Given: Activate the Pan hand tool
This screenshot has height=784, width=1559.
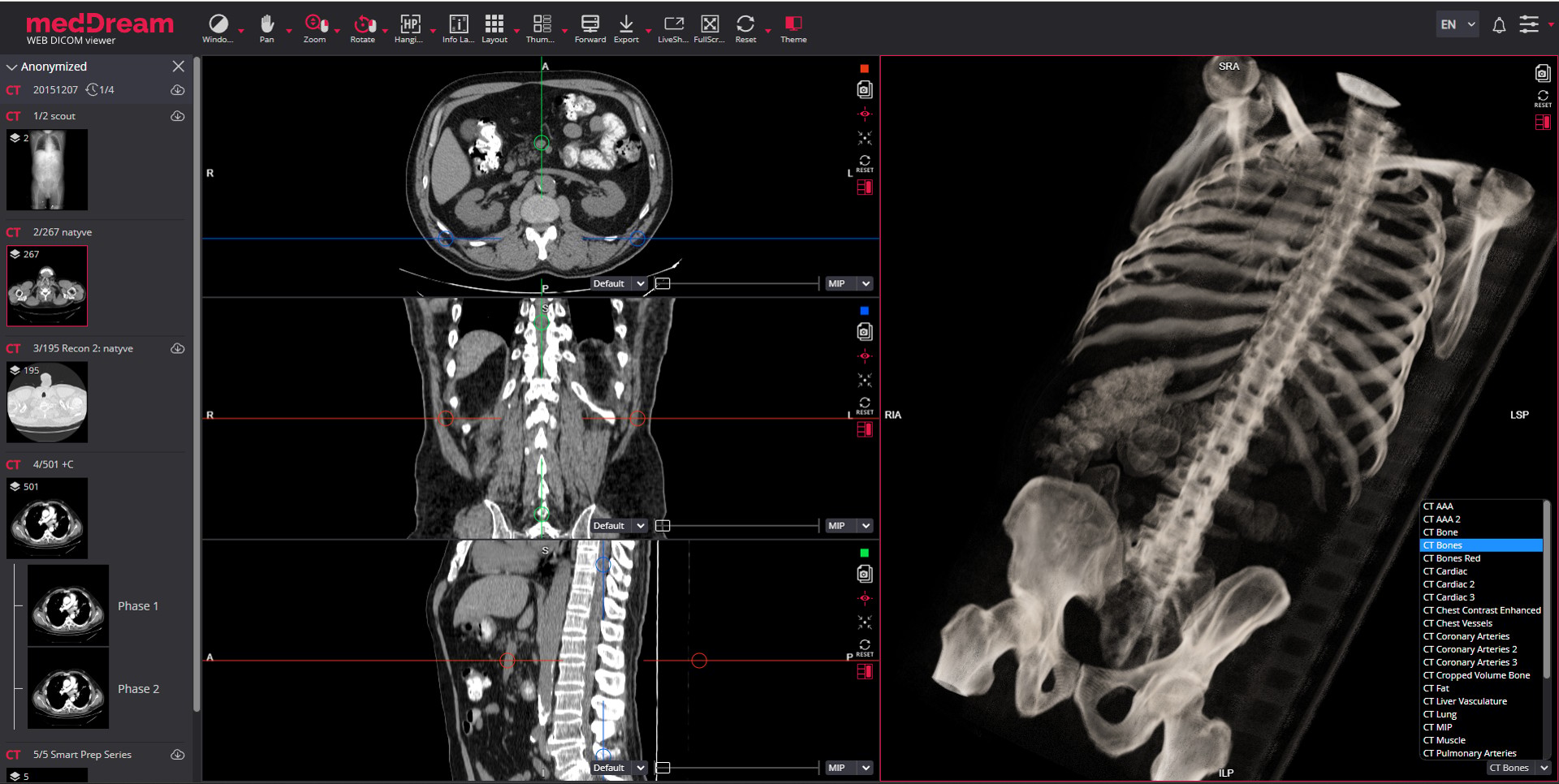Looking at the screenshot, I should tap(266, 28).
